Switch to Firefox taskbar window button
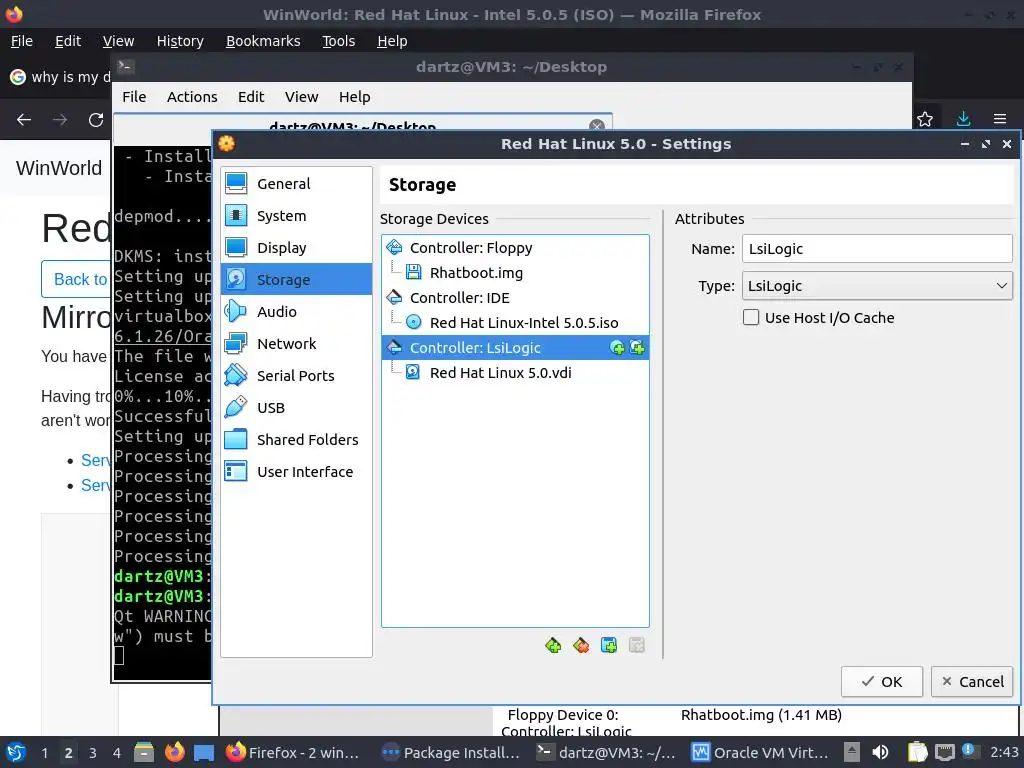The image size is (1024, 768). (x=294, y=752)
